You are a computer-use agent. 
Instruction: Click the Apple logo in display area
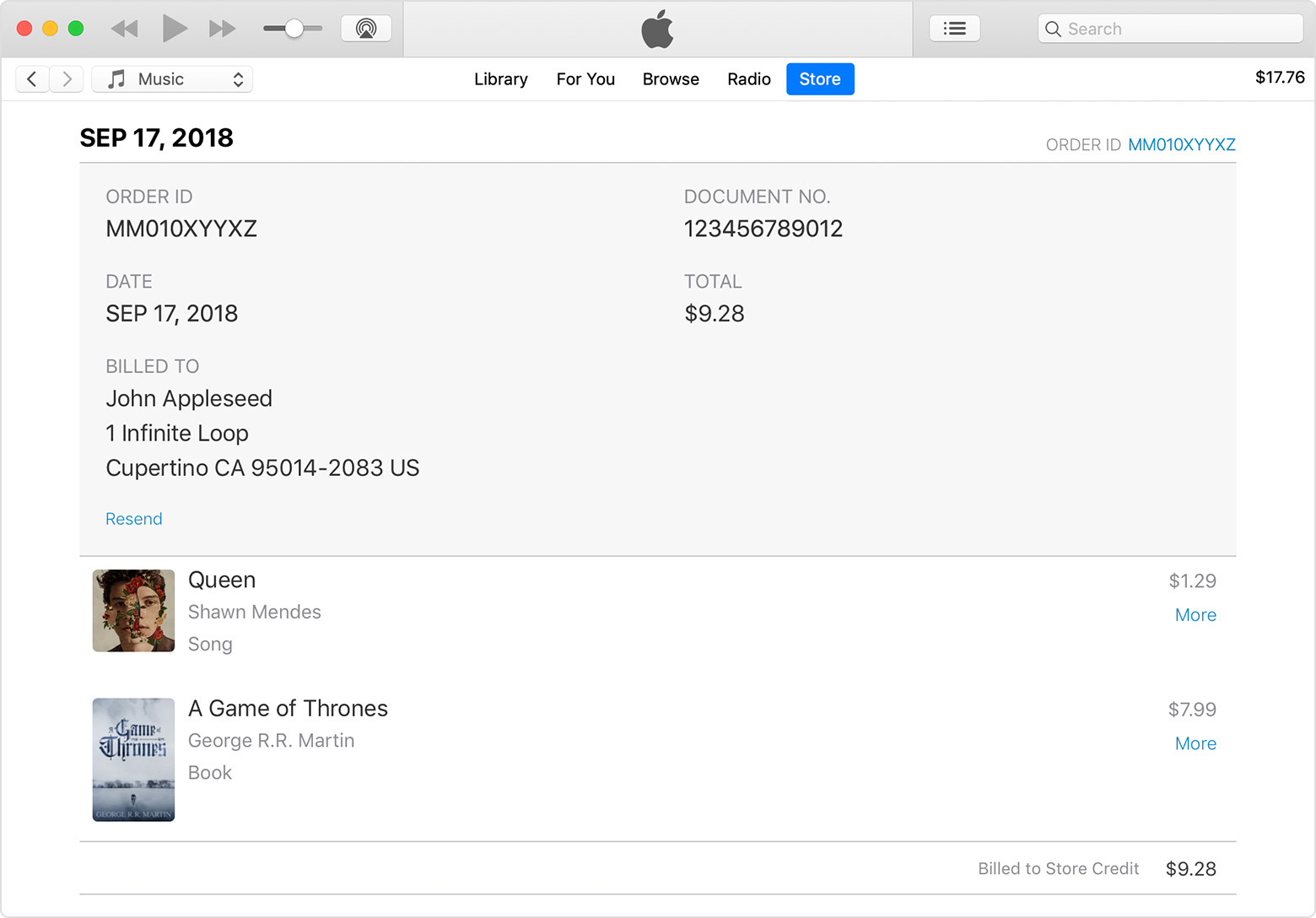[x=657, y=30]
